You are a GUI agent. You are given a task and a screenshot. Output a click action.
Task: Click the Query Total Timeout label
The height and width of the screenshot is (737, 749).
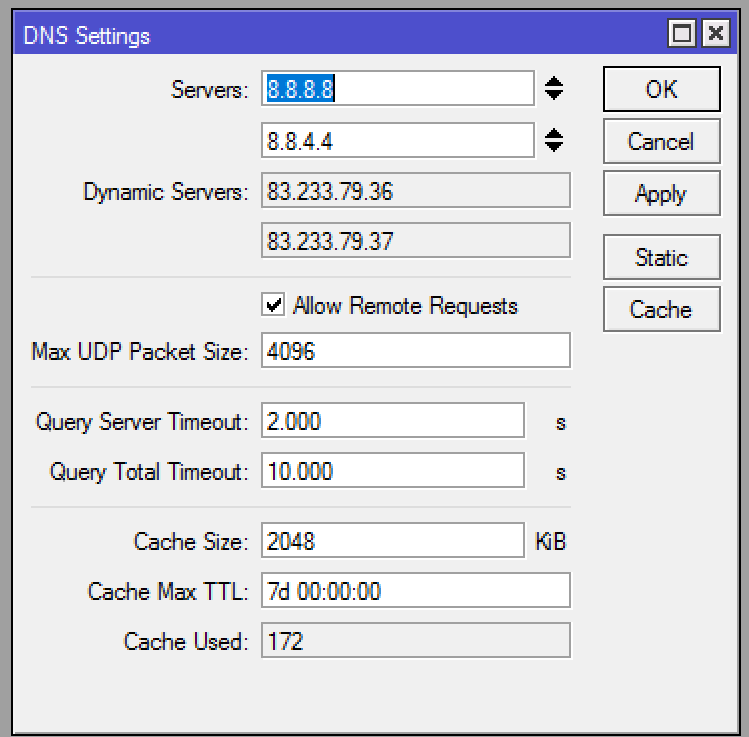pos(150,472)
